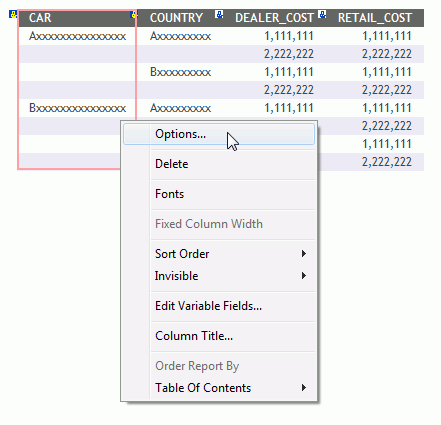441x425 pixels.
Task: Click the Bxxxxxxxxx value in COUNTRY column
Action: point(180,72)
